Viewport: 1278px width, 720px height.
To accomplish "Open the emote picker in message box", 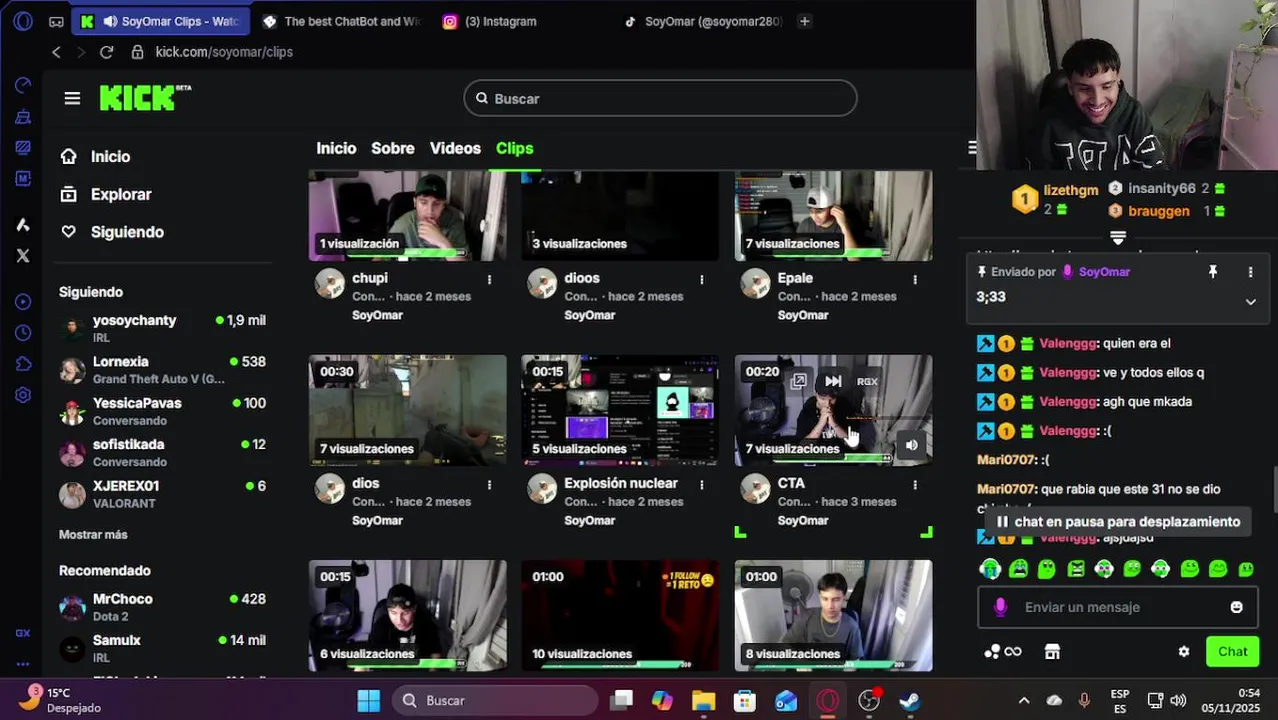I will click(x=1236, y=607).
